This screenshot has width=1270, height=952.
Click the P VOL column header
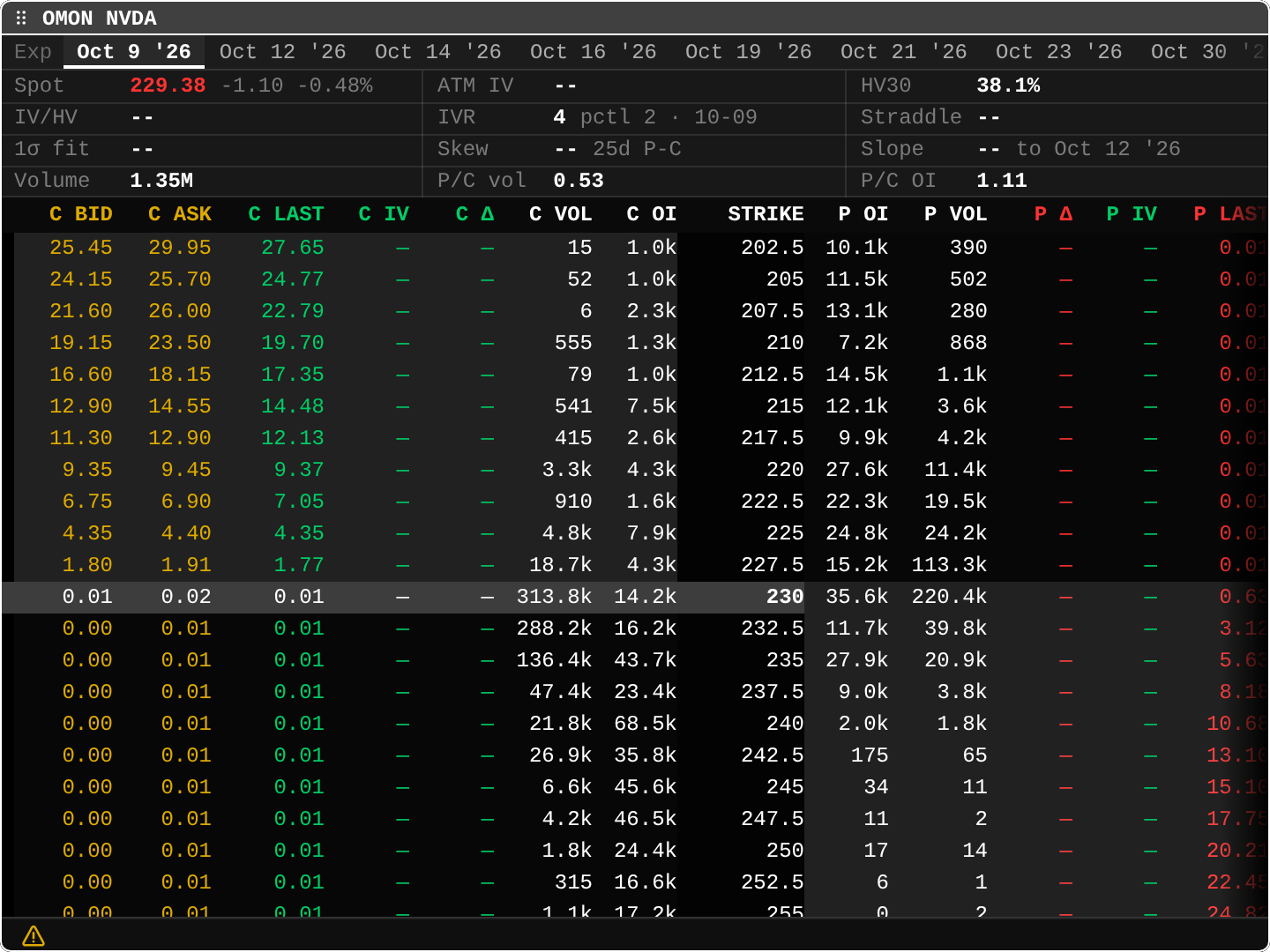click(x=955, y=214)
